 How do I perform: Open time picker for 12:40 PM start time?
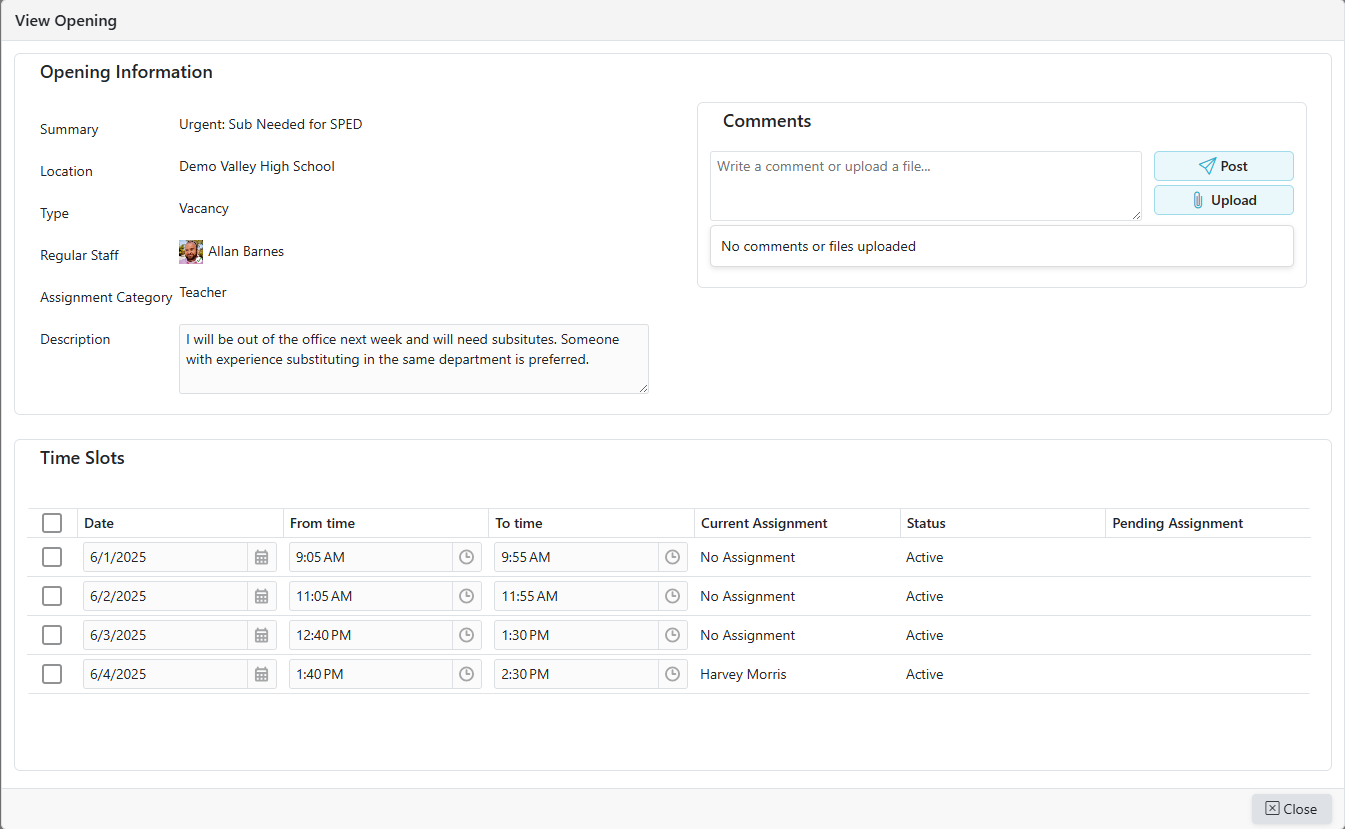tap(466, 635)
